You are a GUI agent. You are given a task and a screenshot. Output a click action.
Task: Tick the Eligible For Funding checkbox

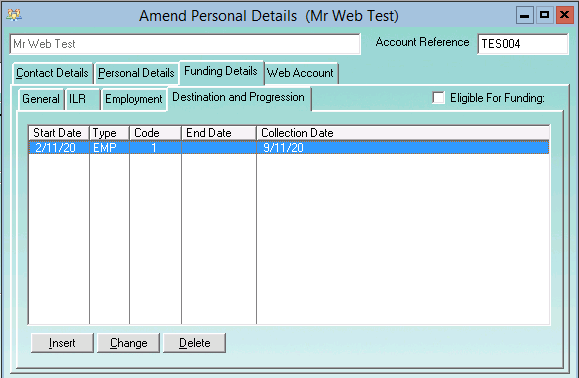(x=438, y=98)
